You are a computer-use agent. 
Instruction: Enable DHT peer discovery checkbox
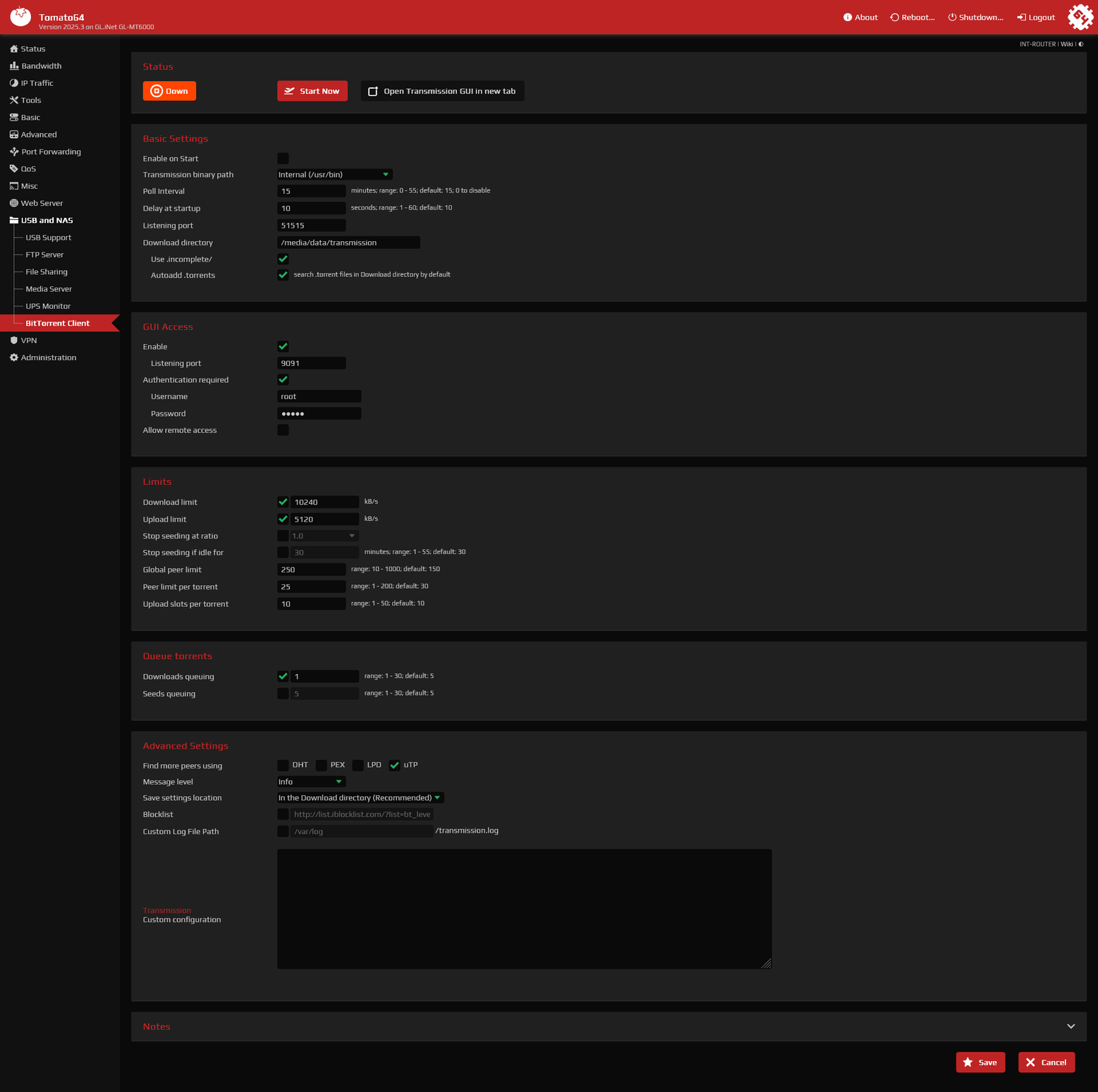[283, 765]
